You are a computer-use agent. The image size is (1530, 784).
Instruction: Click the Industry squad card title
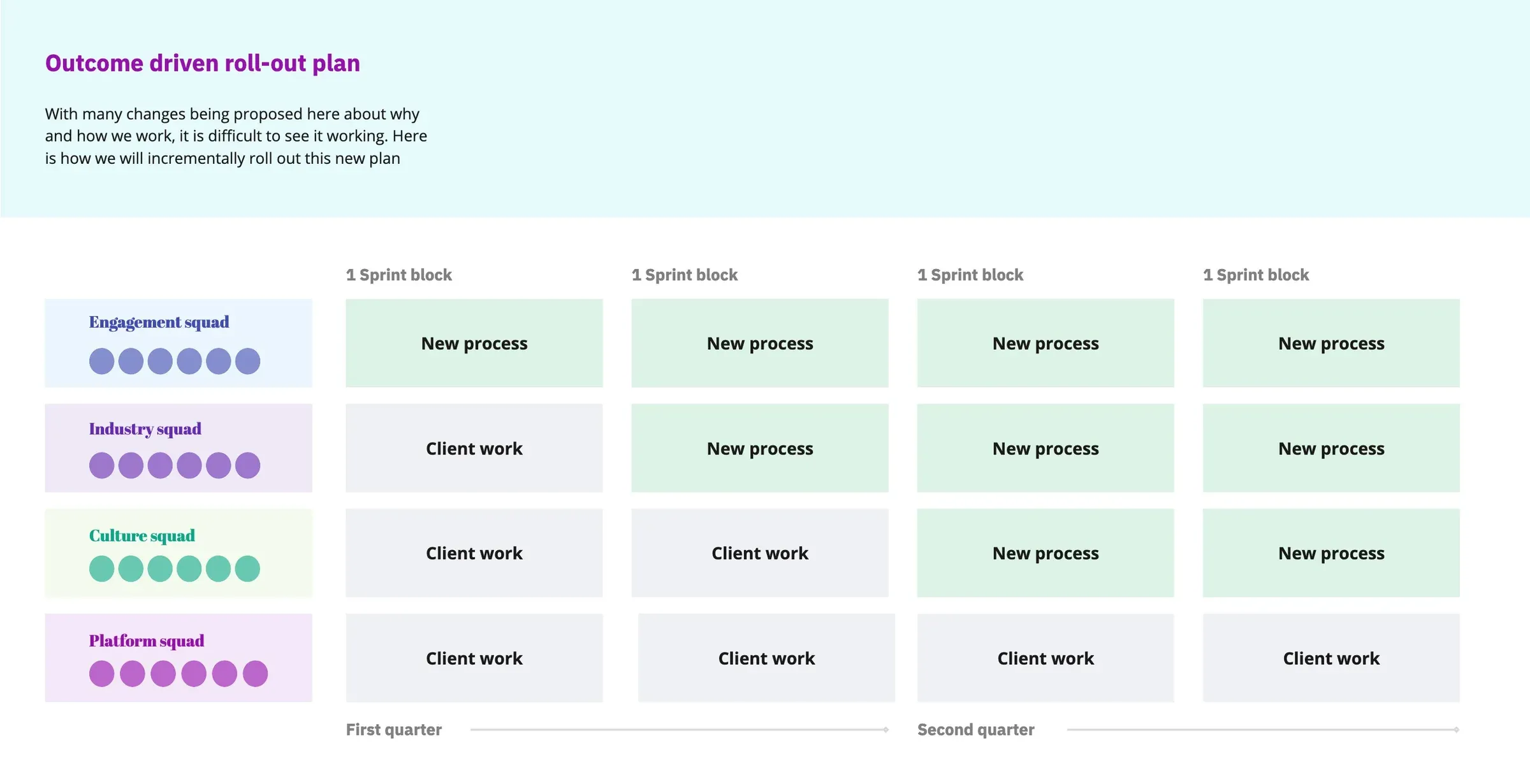pos(145,429)
